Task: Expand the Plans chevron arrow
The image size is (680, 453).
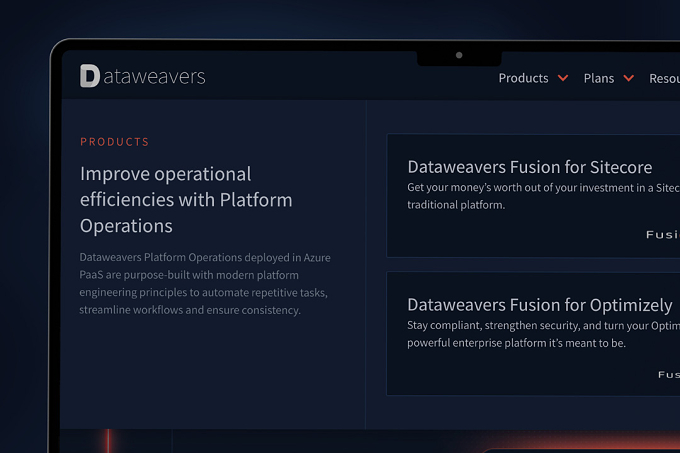Action: click(629, 78)
